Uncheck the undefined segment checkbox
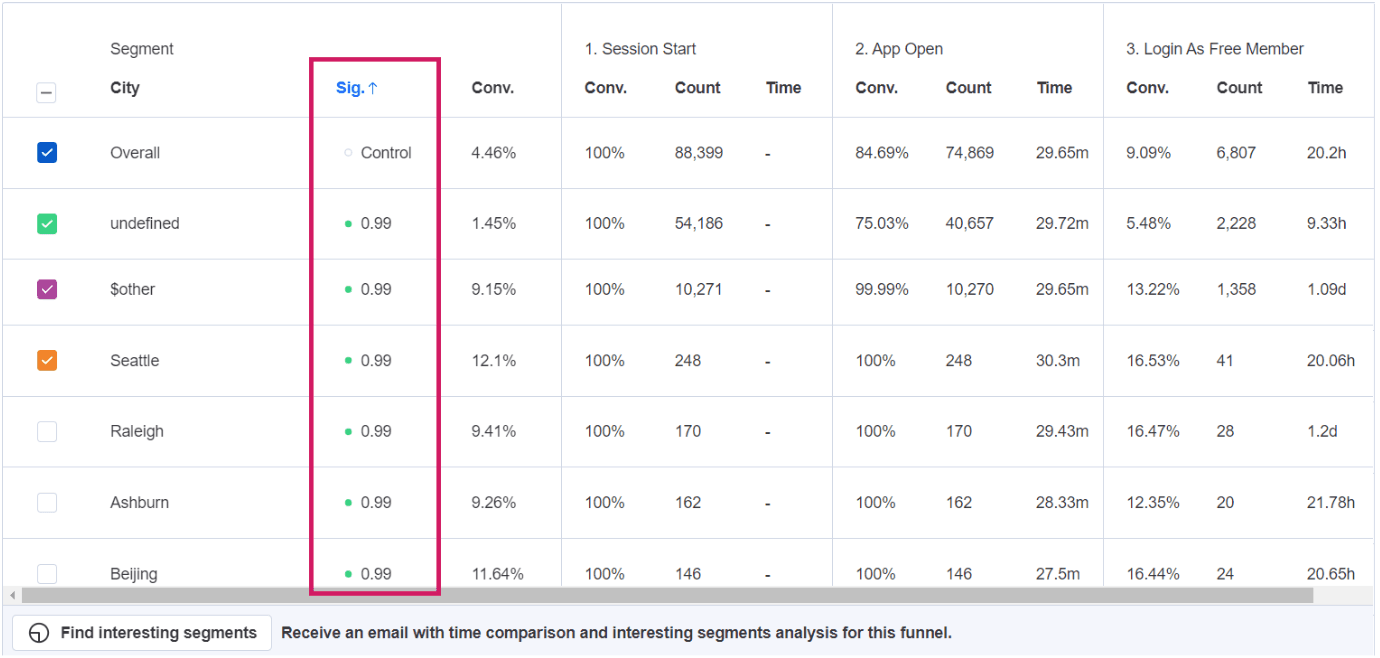 click(47, 224)
